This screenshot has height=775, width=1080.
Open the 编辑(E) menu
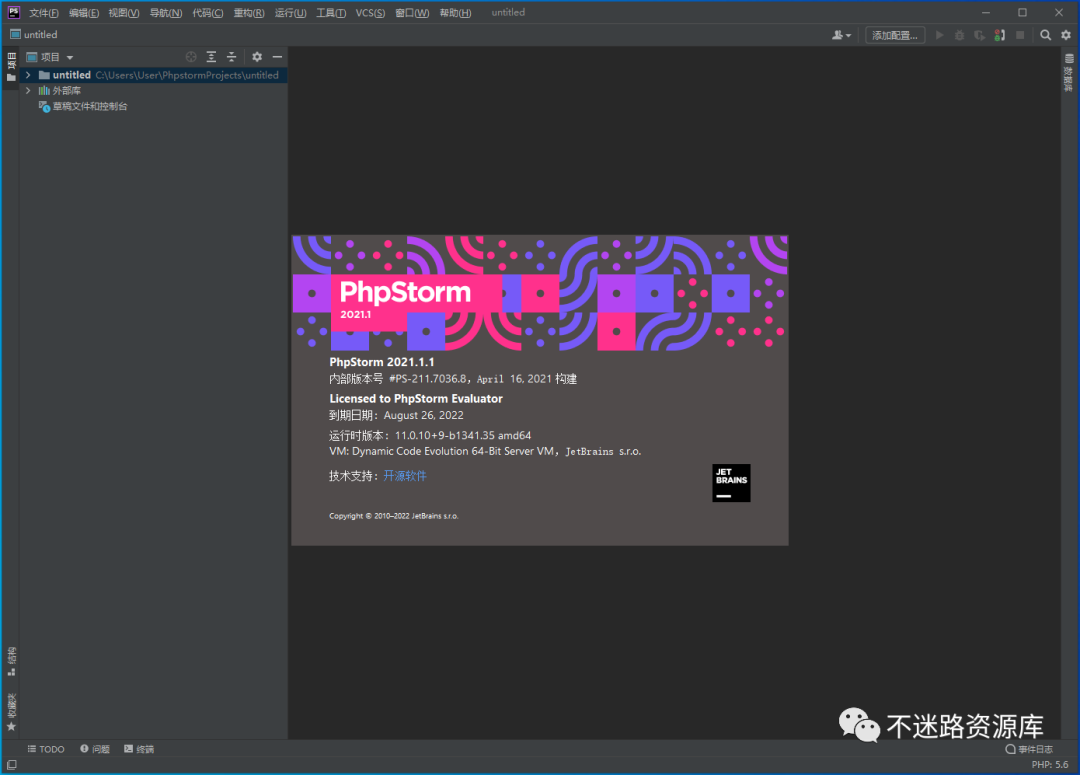83,13
